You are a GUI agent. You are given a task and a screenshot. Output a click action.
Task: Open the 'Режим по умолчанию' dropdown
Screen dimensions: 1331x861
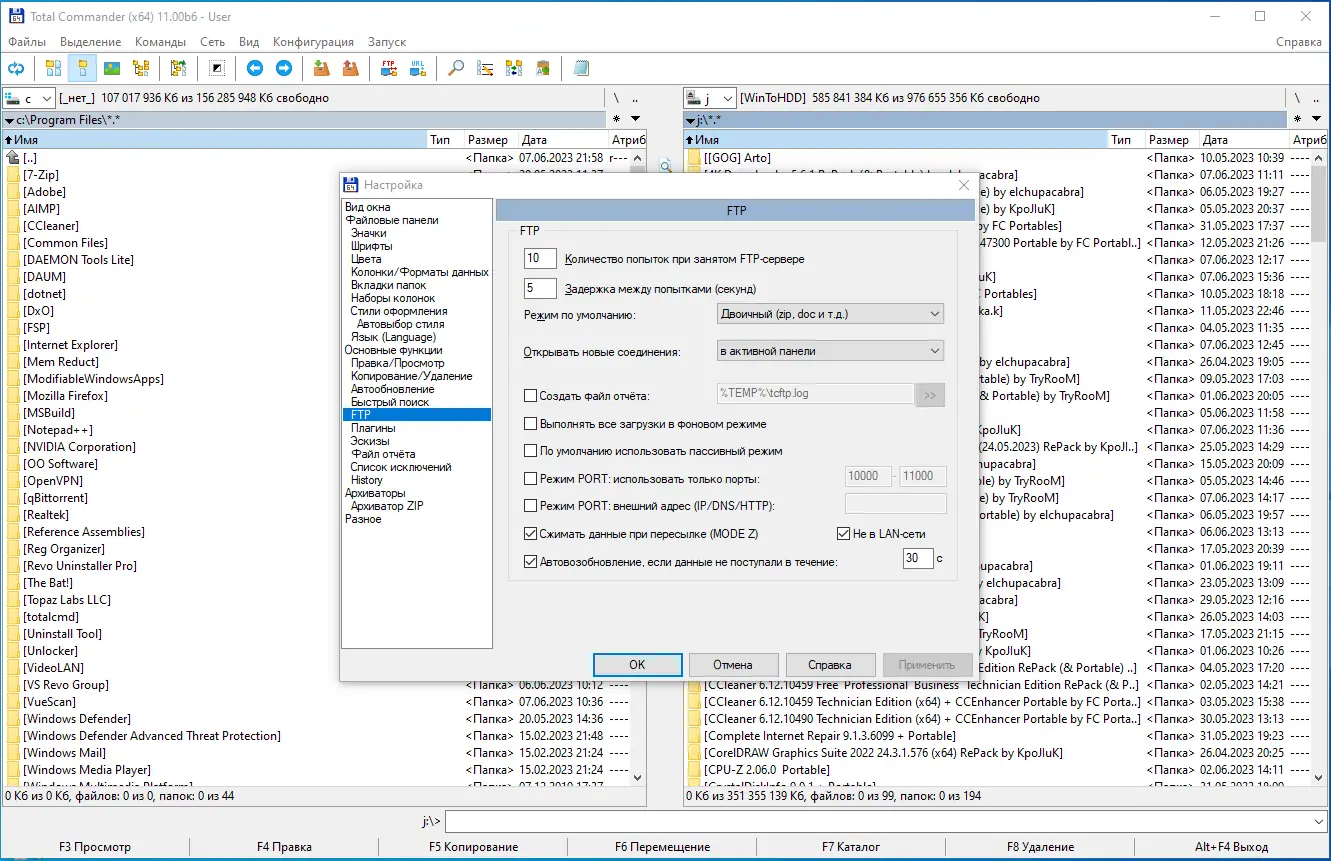tap(830, 314)
